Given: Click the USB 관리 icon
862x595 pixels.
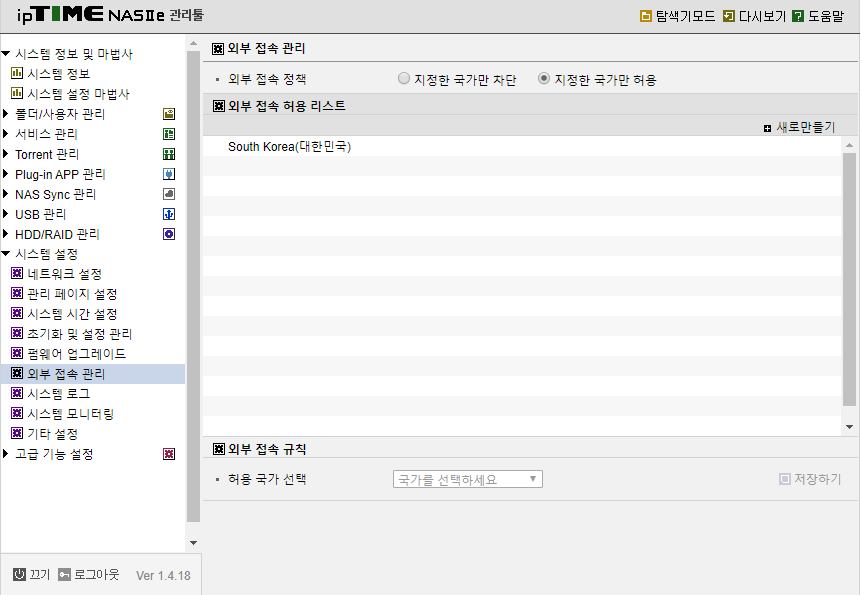Looking at the screenshot, I should (169, 214).
